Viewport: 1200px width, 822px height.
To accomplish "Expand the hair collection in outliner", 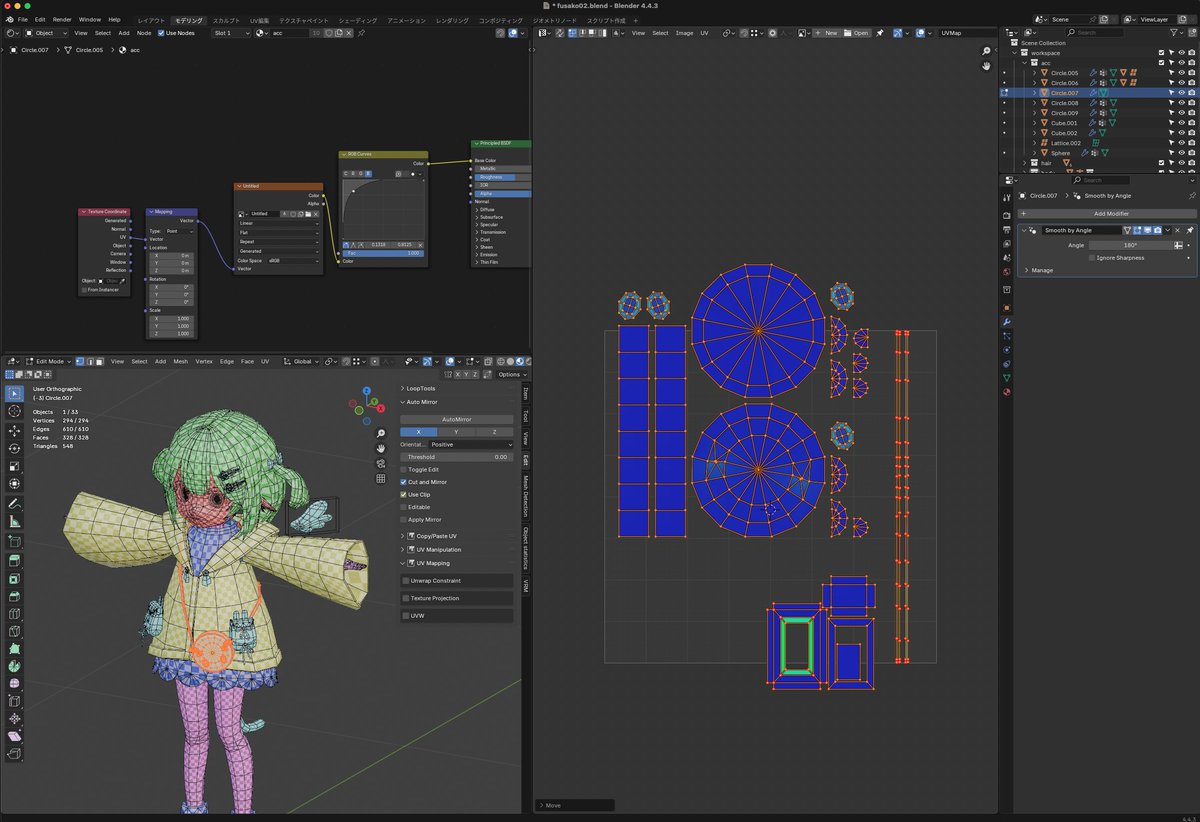I will 1026,162.
